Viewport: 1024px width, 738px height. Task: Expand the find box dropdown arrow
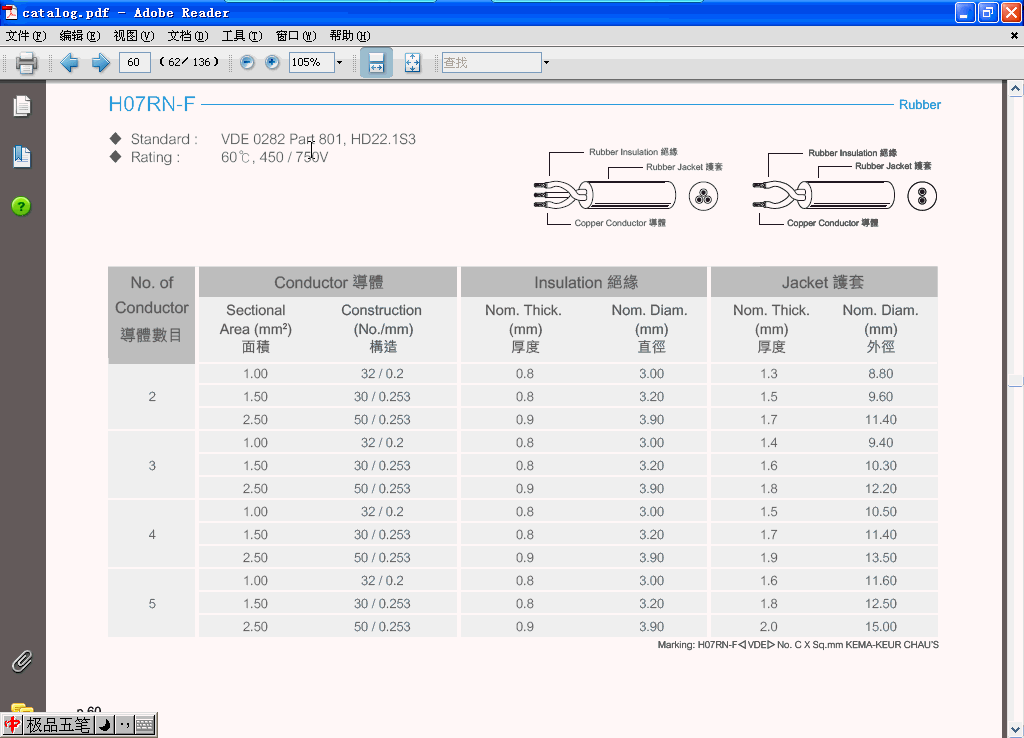point(546,63)
